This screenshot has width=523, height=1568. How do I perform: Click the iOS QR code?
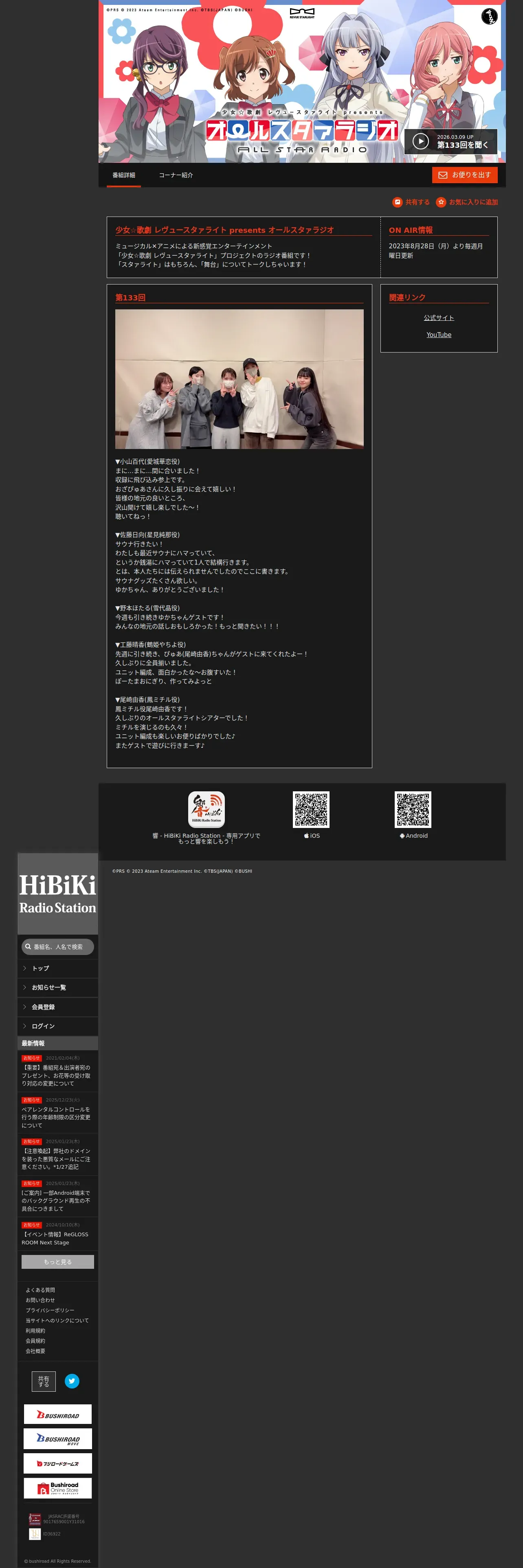(311, 810)
